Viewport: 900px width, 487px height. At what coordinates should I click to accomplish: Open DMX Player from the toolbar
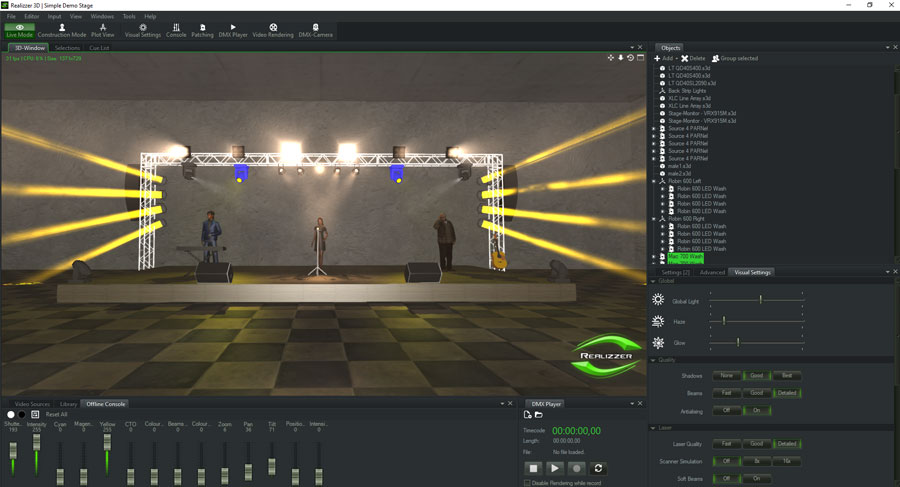[233, 30]
